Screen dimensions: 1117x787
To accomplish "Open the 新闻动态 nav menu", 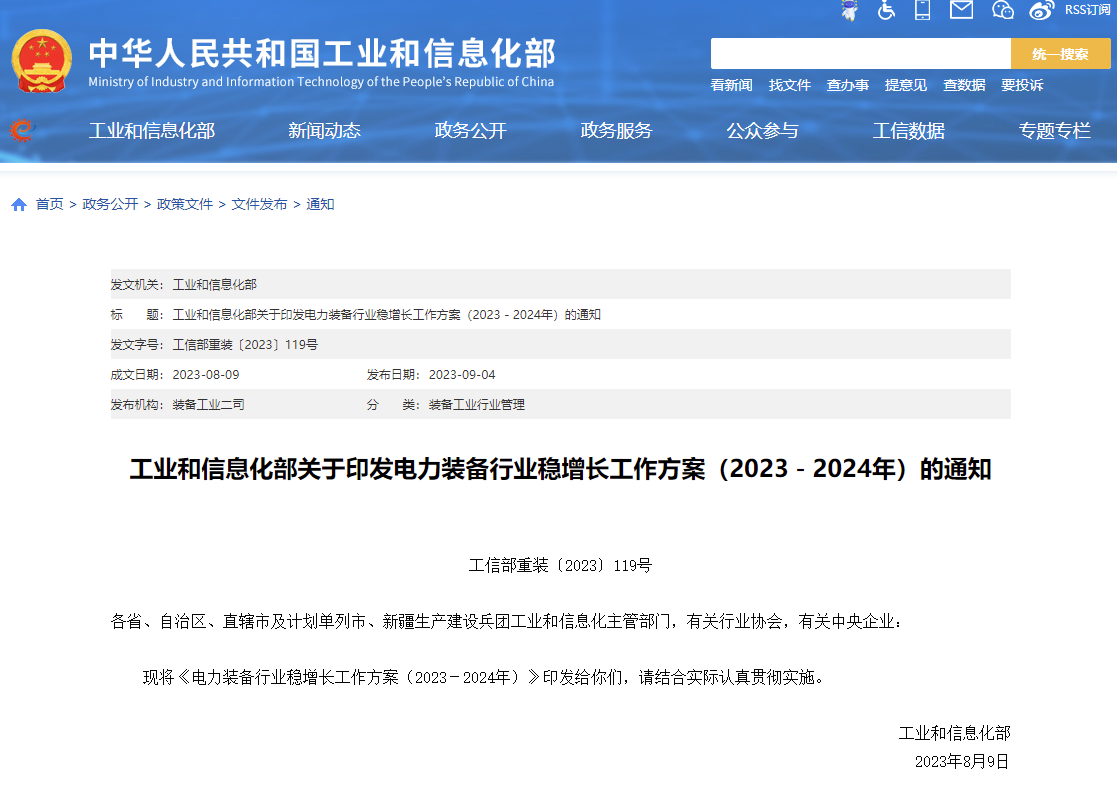I will [324, 131].
